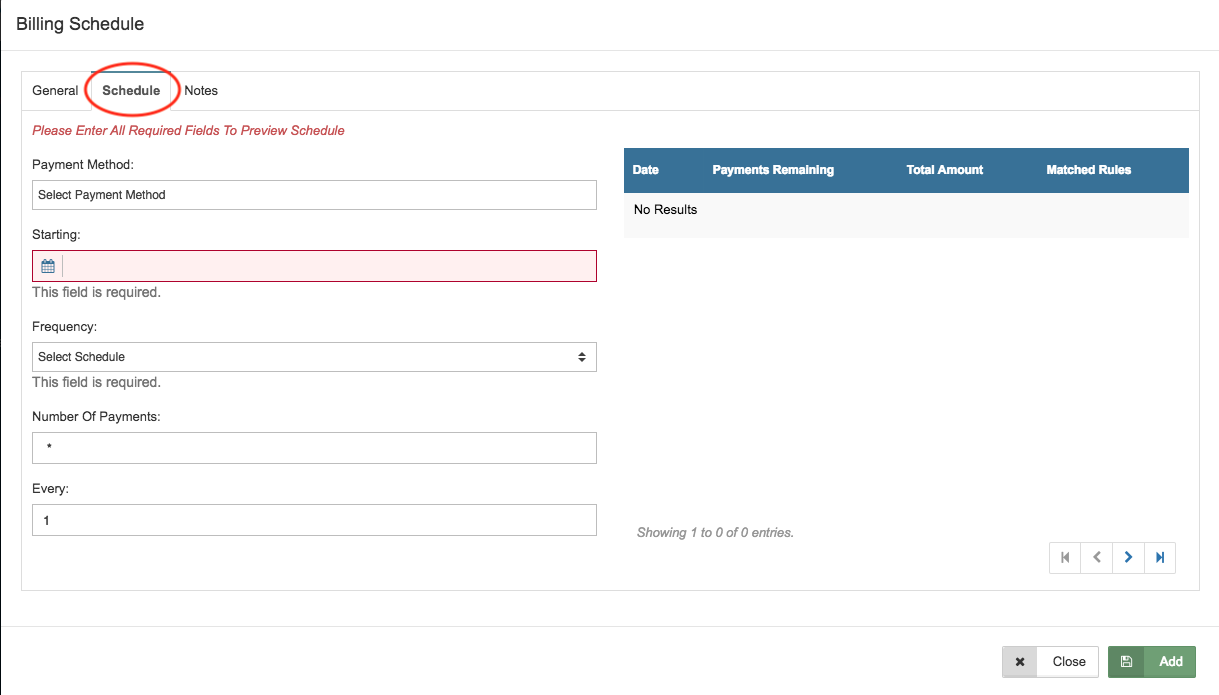Go to next page of schedule results
The image size is (1219, 695).
1128,558
